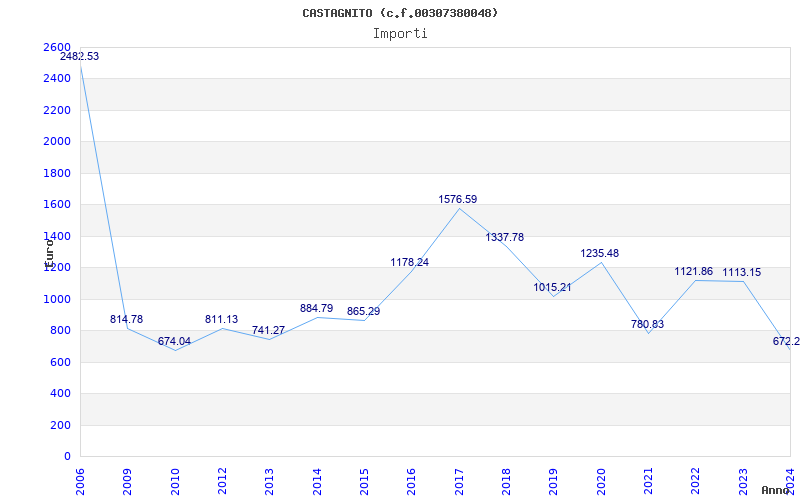Click the 1576.59 peak data label
Screen dimensions: 800x500
click(x=458, y=199)
